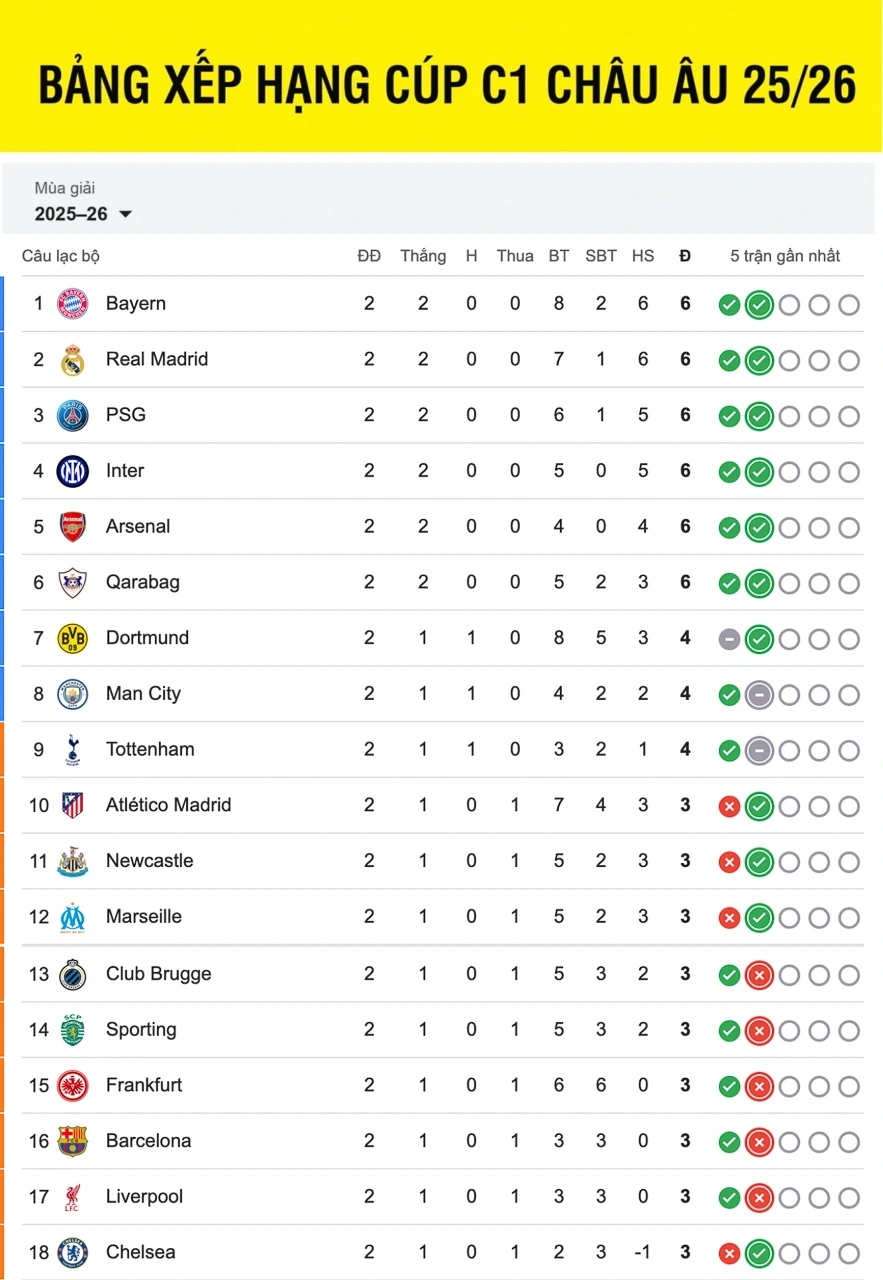Open the Arsenal team link
Image resolution: width=883 pixels, height=1280 pixels.
[138, 527]
